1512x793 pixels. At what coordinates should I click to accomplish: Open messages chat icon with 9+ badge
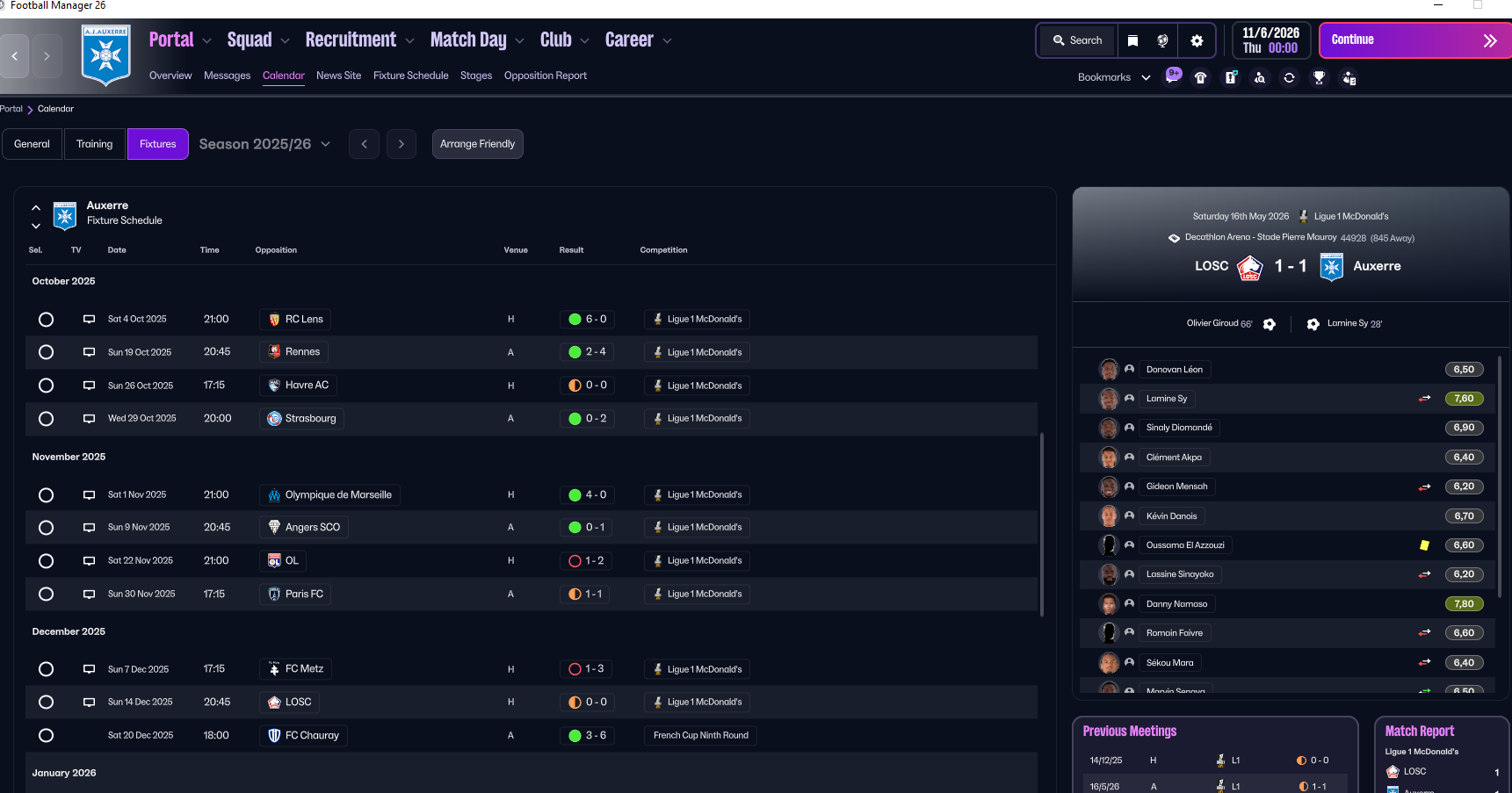[1173, 76]
